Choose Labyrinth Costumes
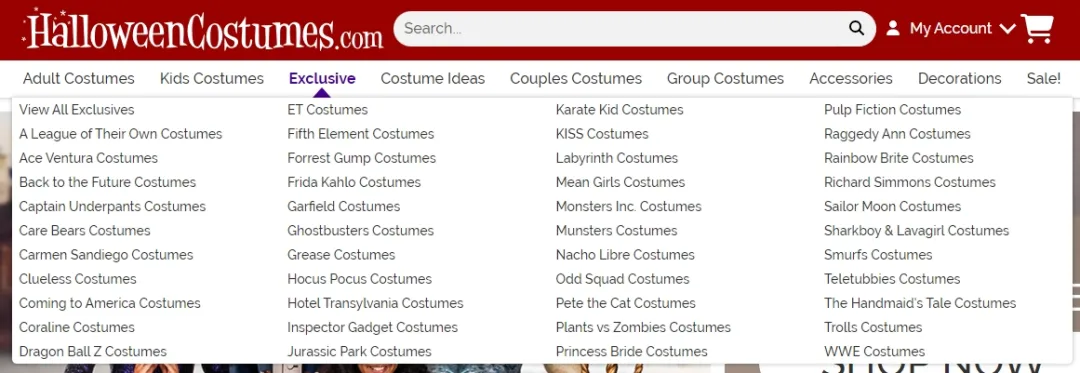This screenshot has width=1080, height=373. pyautogui.click(x=616, y=158)
